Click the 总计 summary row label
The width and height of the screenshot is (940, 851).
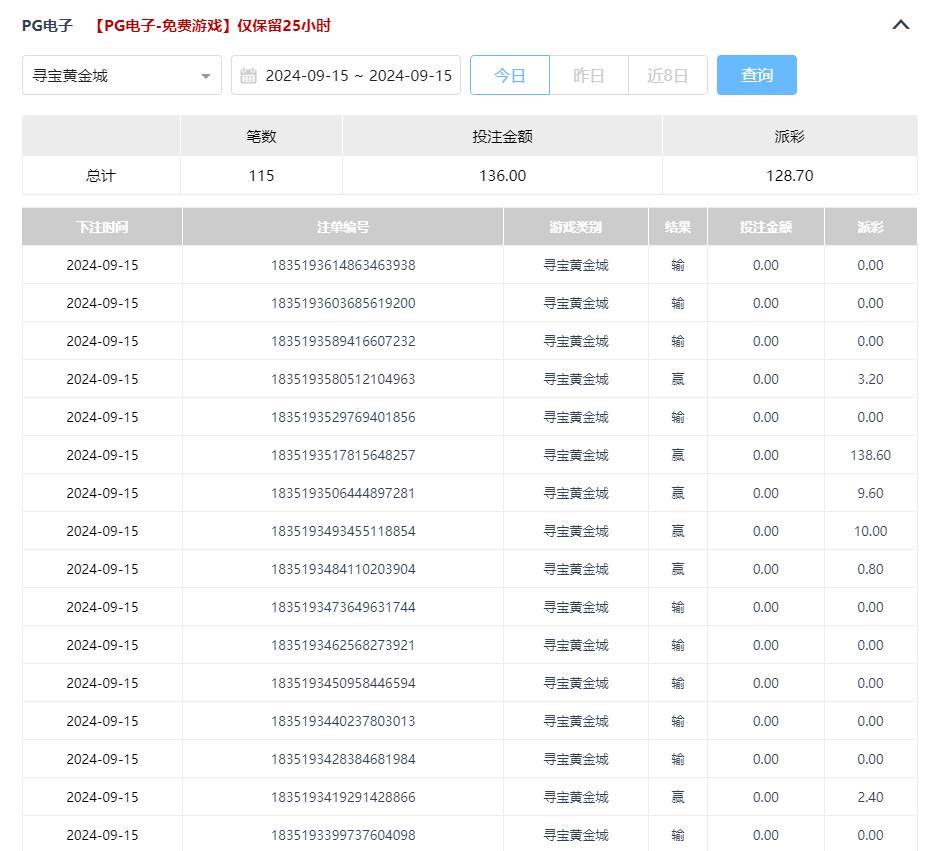[101, 175]
